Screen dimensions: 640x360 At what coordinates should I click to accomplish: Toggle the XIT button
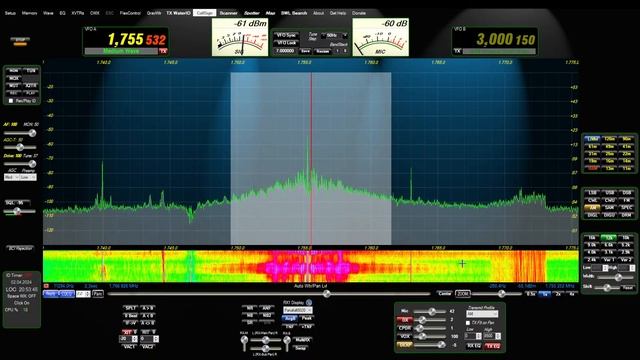point(127,332)
